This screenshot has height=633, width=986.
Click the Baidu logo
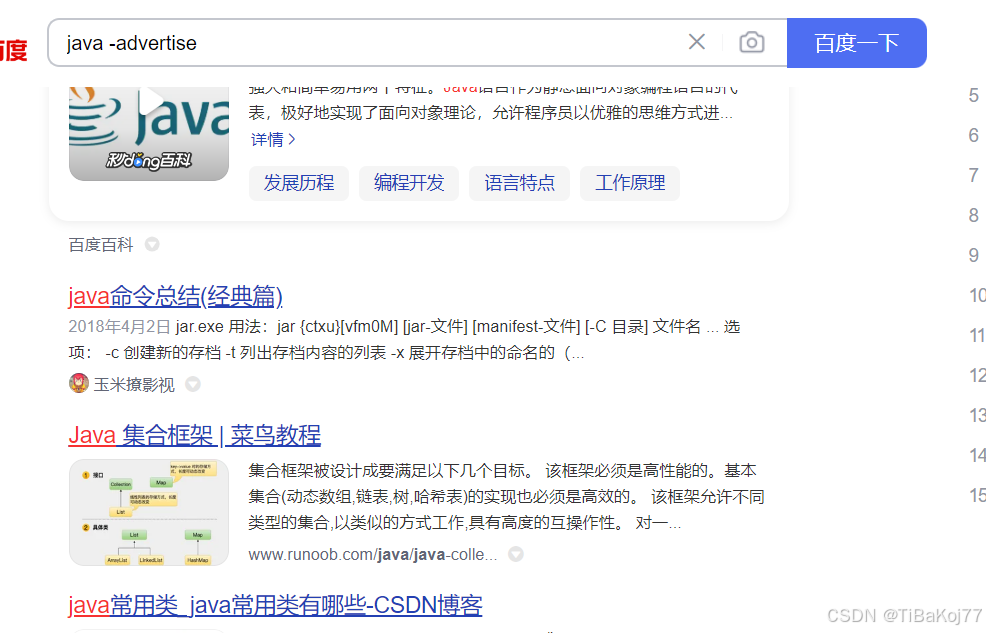click(14, 49)
